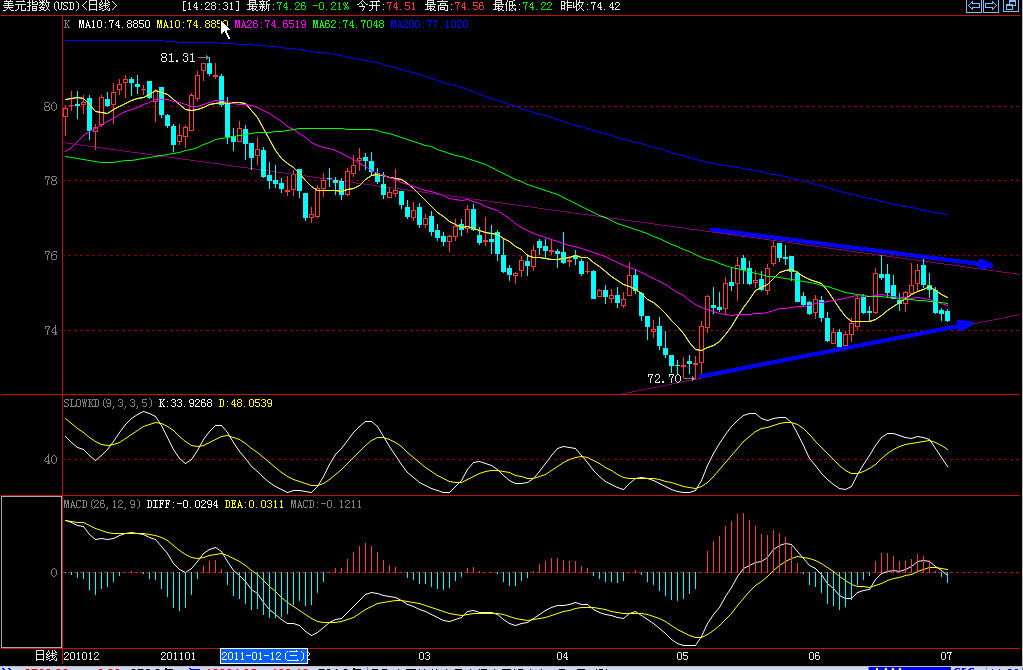Screen dimensions: 1023x670
Task: Click the 04 month mark on time axis
Action: click(562, 656)
